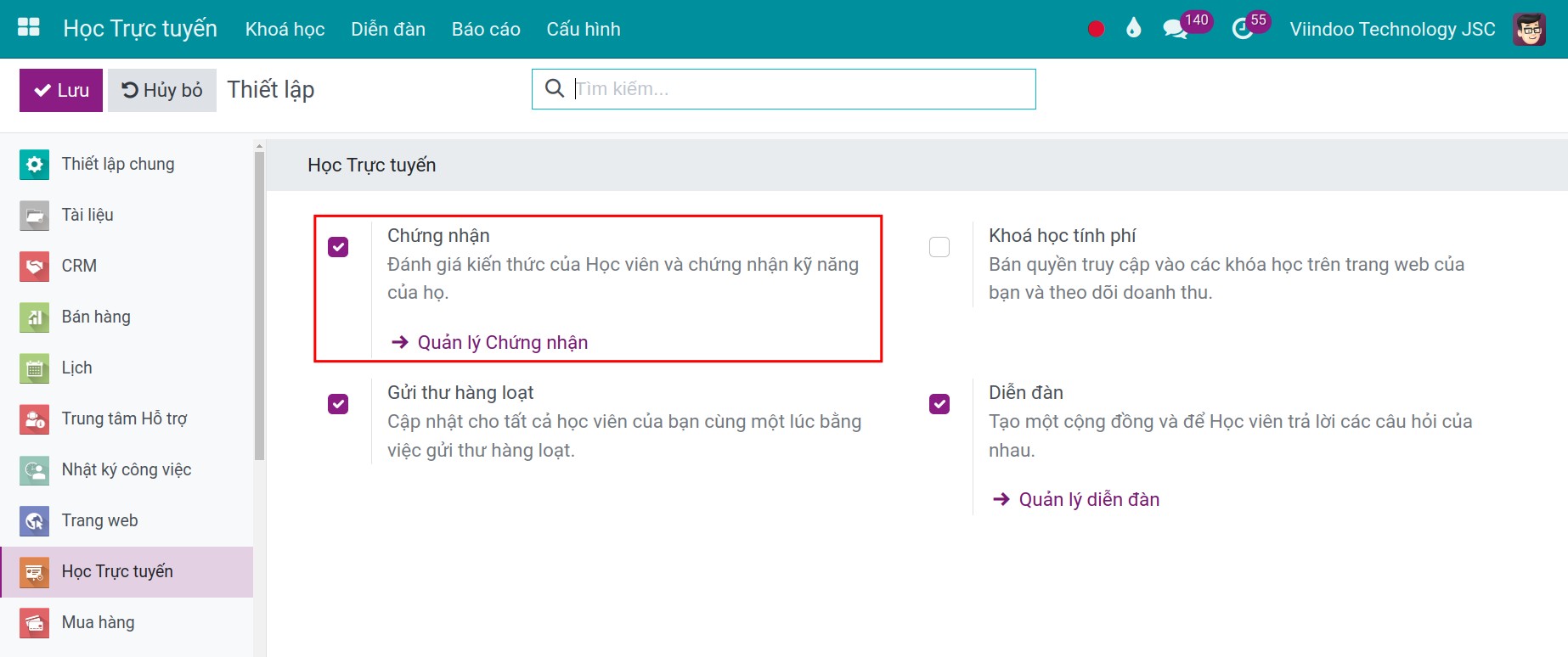Uncheck the Chứng nhận checkbox
Image resolution: width=1568 pixels, height=657 pixels.
point(338,247)
